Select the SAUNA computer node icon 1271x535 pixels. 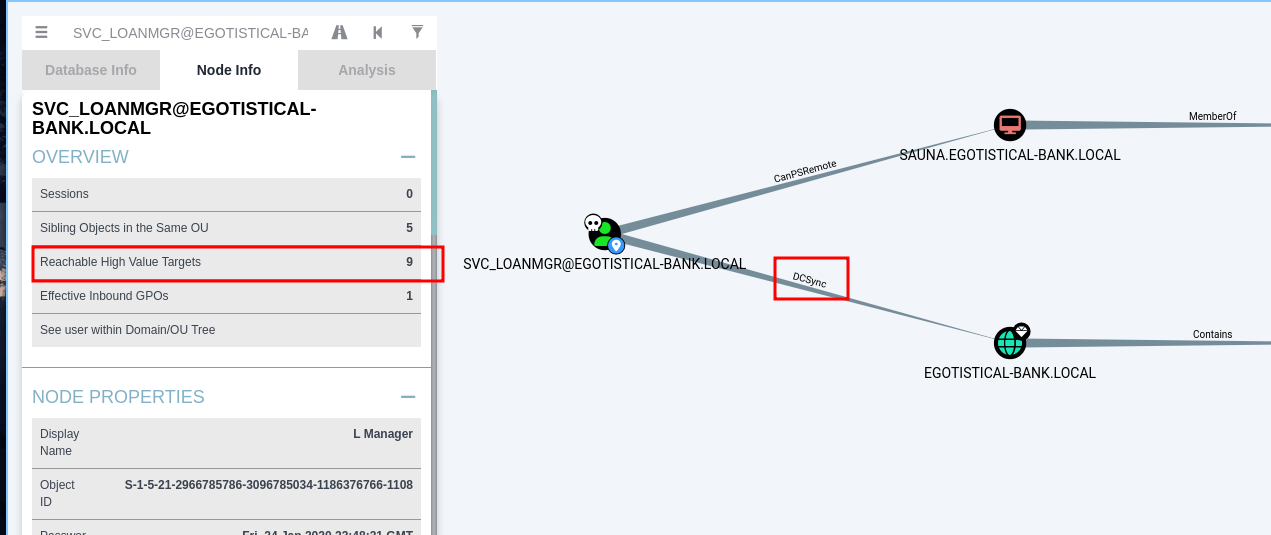point(1010,125)
